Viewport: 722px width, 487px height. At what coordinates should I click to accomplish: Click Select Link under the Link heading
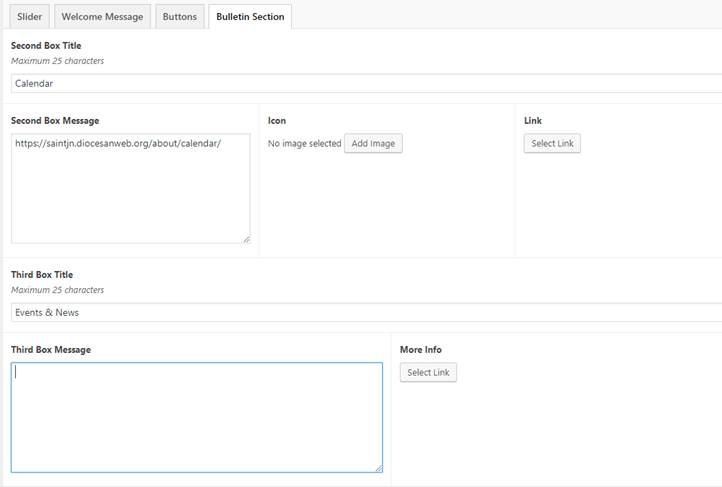[x=552, y=144]
